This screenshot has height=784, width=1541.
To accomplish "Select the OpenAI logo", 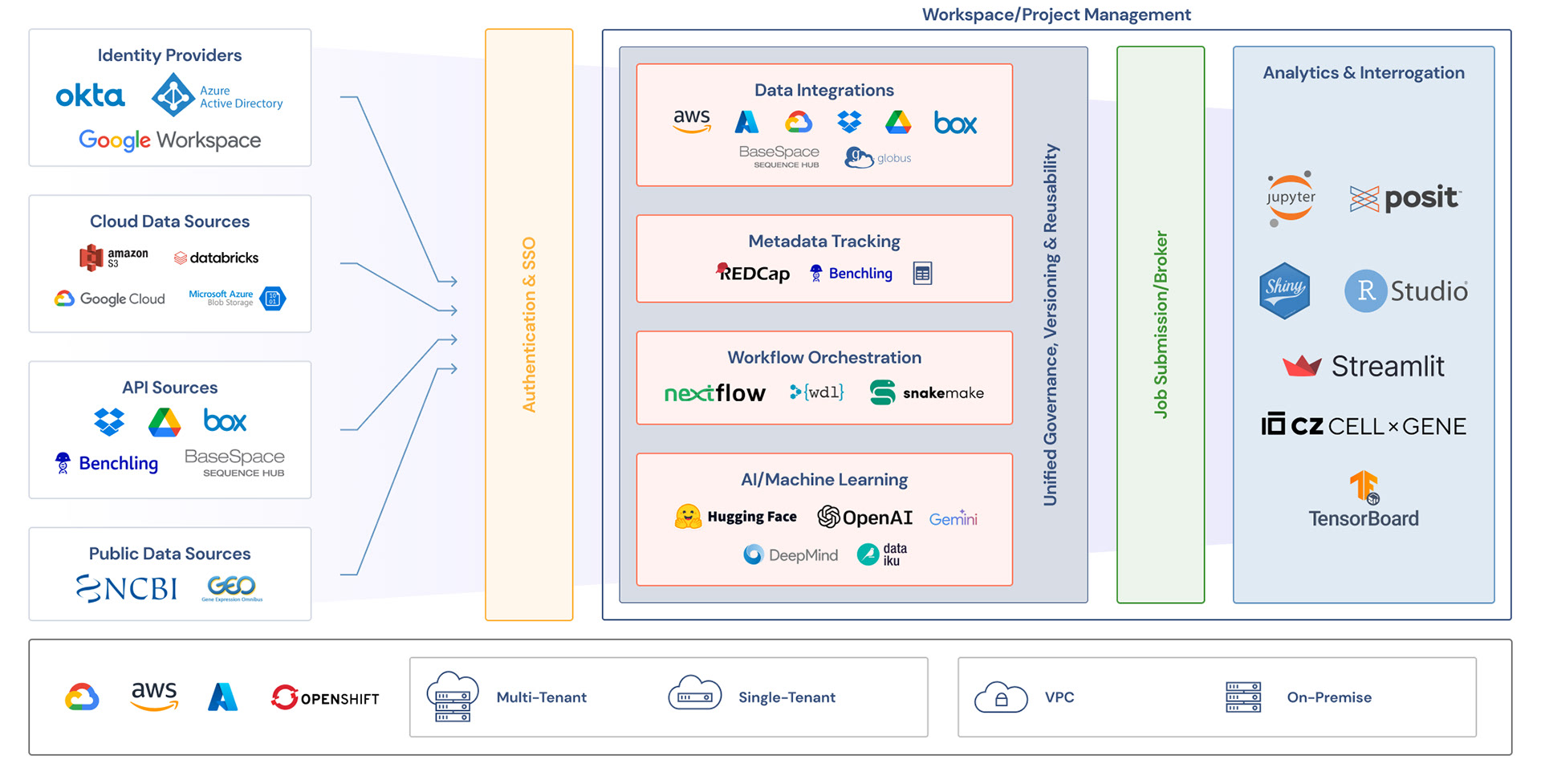I will click(x=864, y=518).
